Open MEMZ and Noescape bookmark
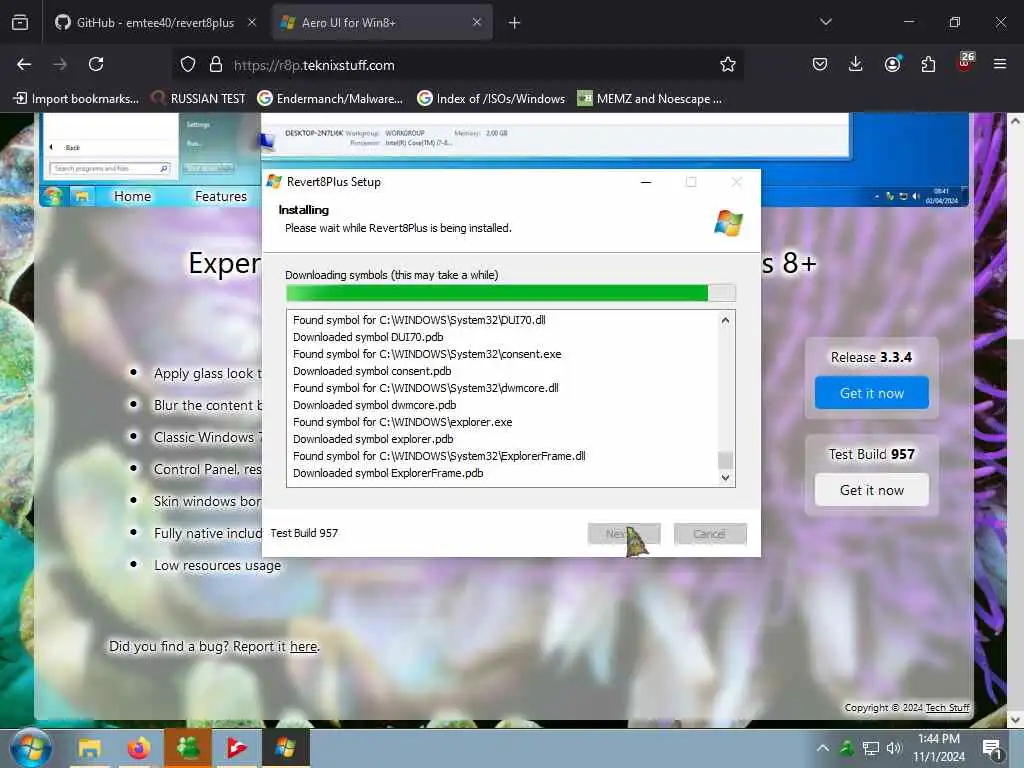Screen dimensions: 1024x768 coord(650,99)
